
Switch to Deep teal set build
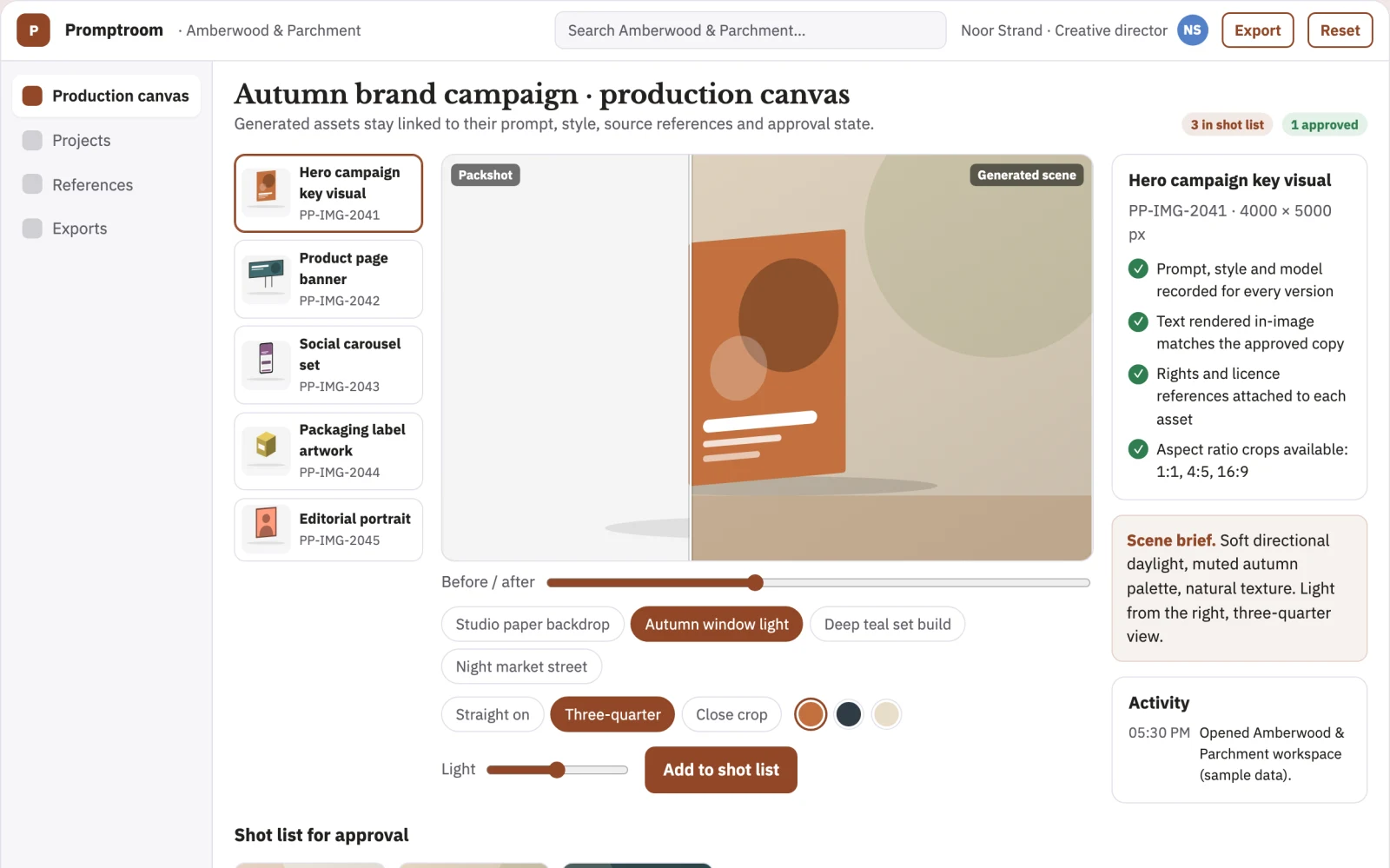click(x=887, y=624)
